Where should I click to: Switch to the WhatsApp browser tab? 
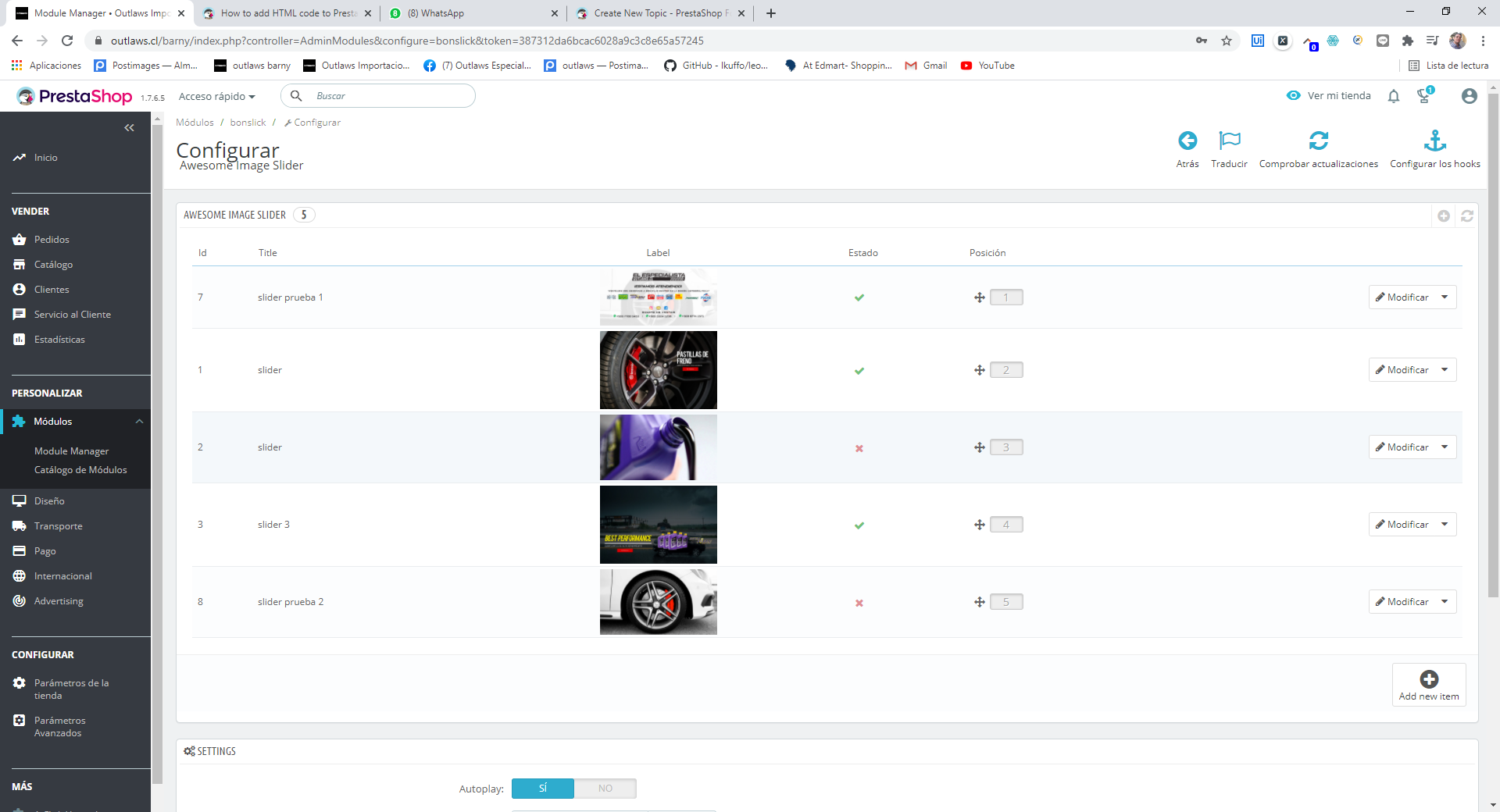473,13
